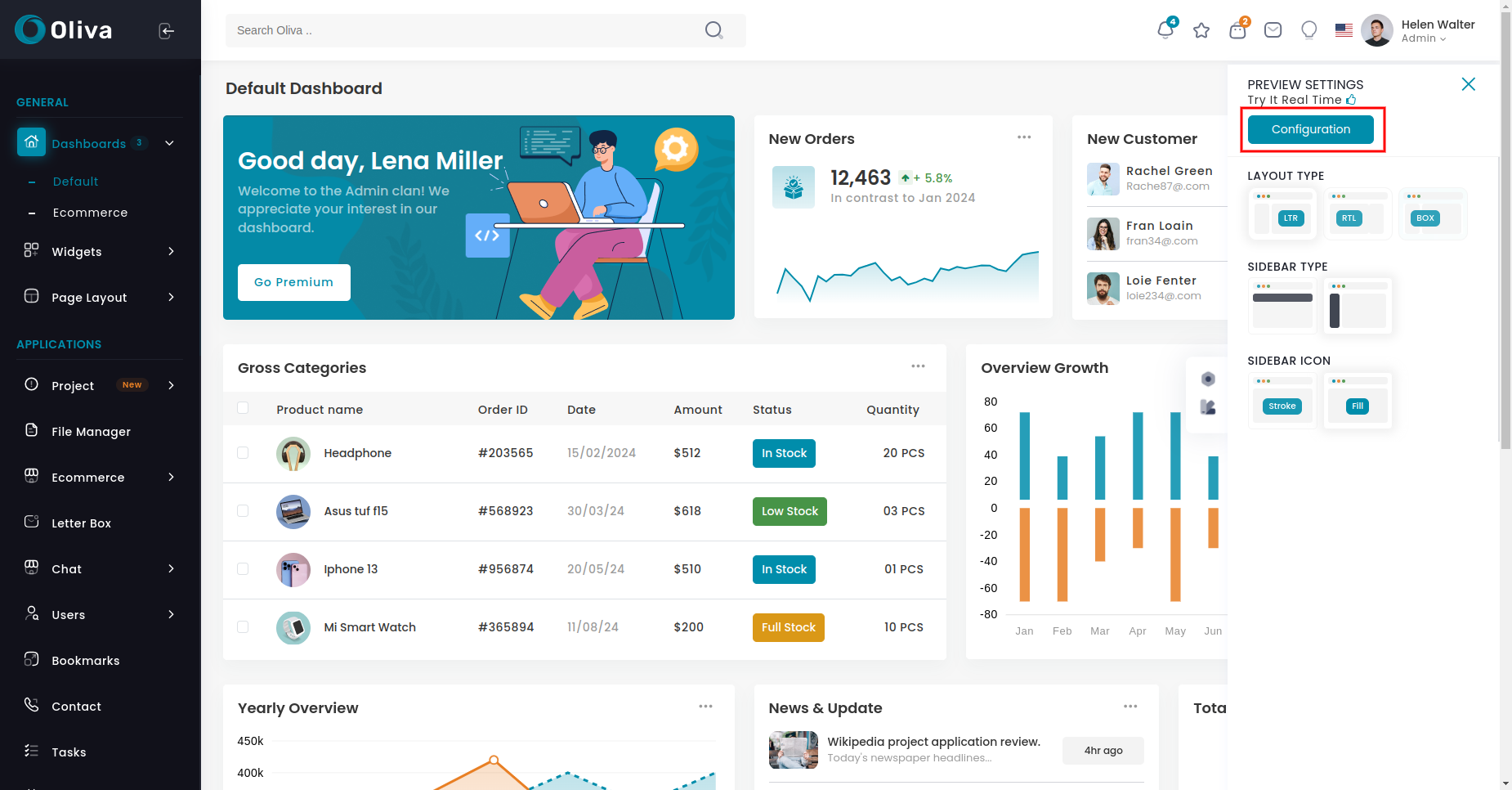Expand the Widgets sidebar menu
Viewport: 1512px width, 790px height.
[100, 251]
